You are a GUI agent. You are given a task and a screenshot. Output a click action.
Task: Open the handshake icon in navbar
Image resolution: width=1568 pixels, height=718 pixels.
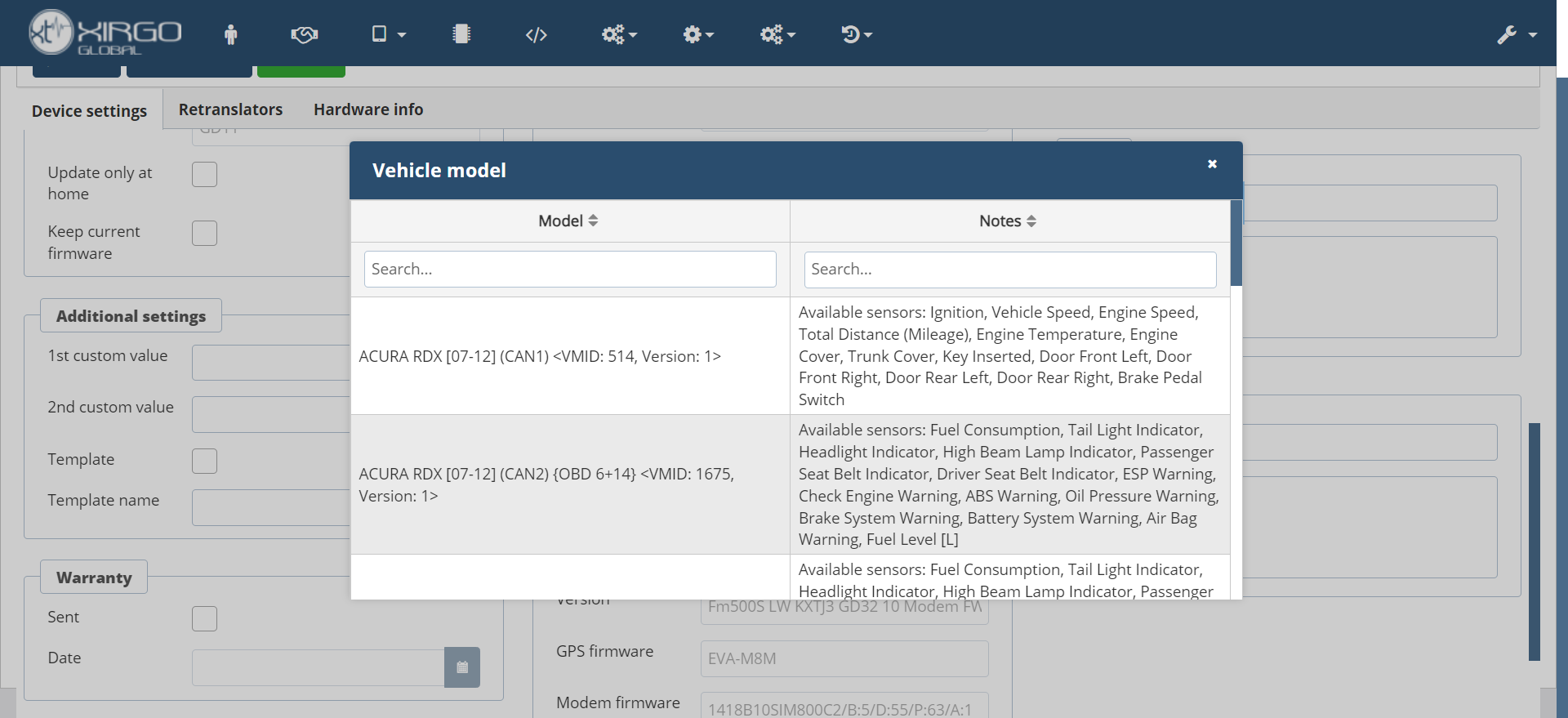305,34
